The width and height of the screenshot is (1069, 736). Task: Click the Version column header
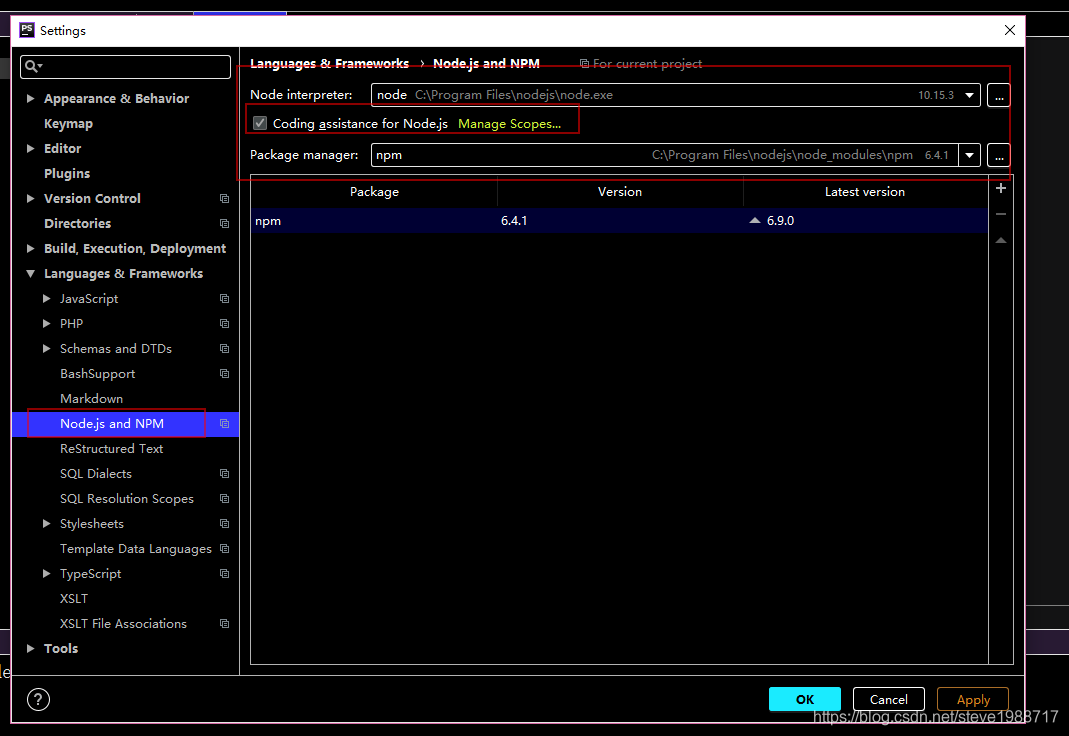[620, 191]
